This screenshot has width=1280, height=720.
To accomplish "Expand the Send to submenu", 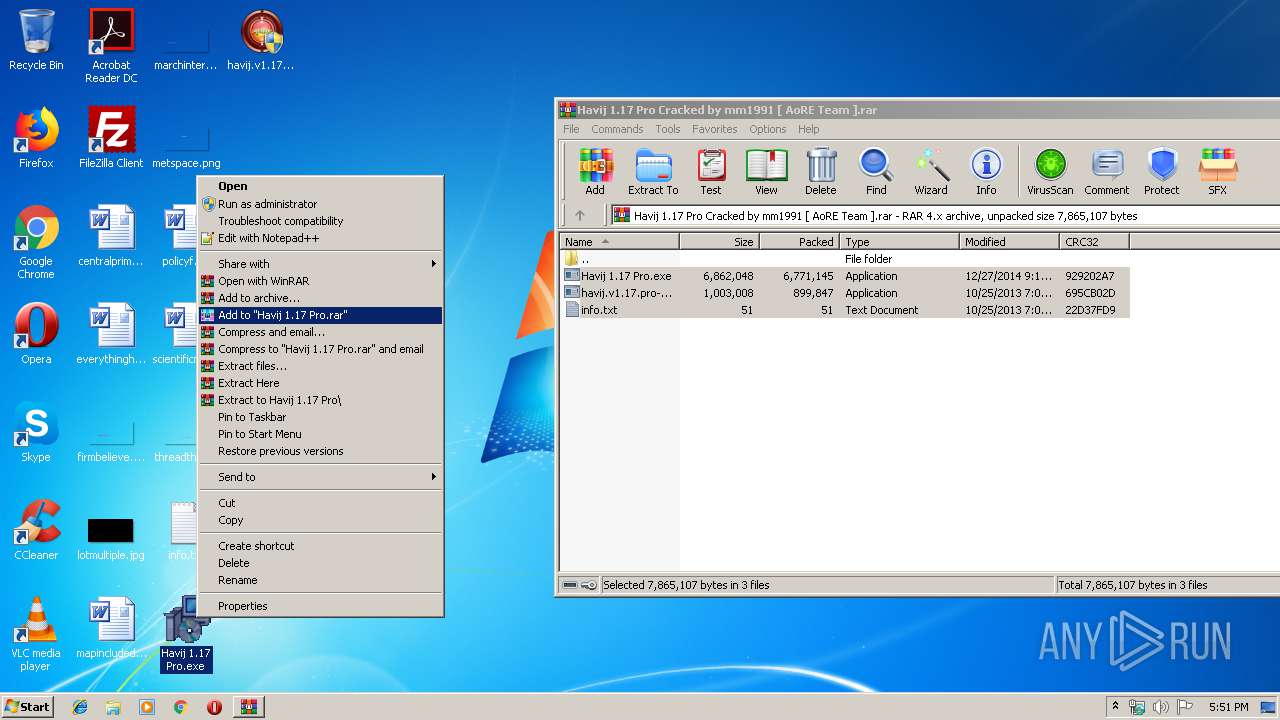I will 320,477.
